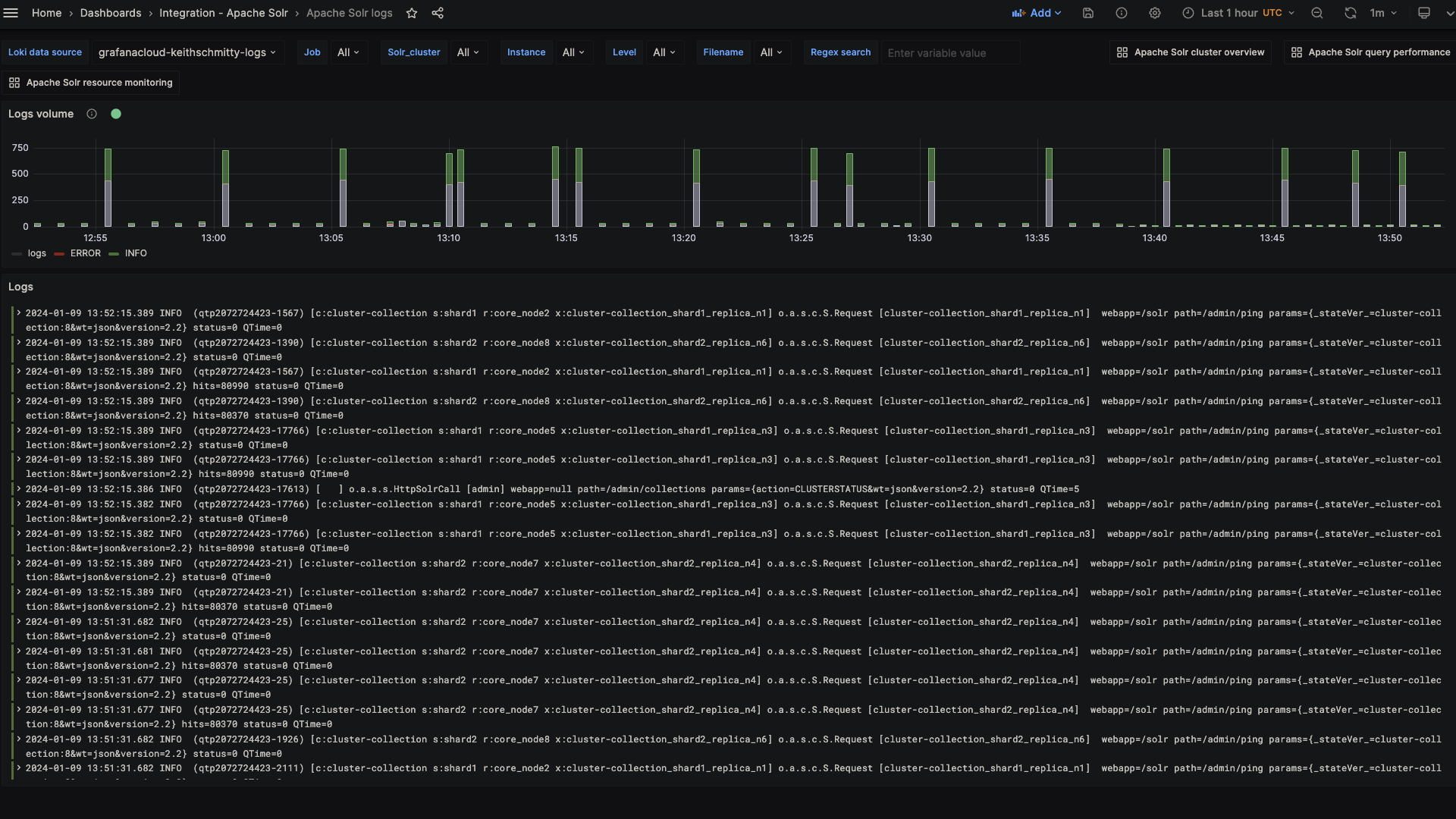Open dashboard settings gear
Viewport: 1456px width, 819px height.
(1155, 13)
